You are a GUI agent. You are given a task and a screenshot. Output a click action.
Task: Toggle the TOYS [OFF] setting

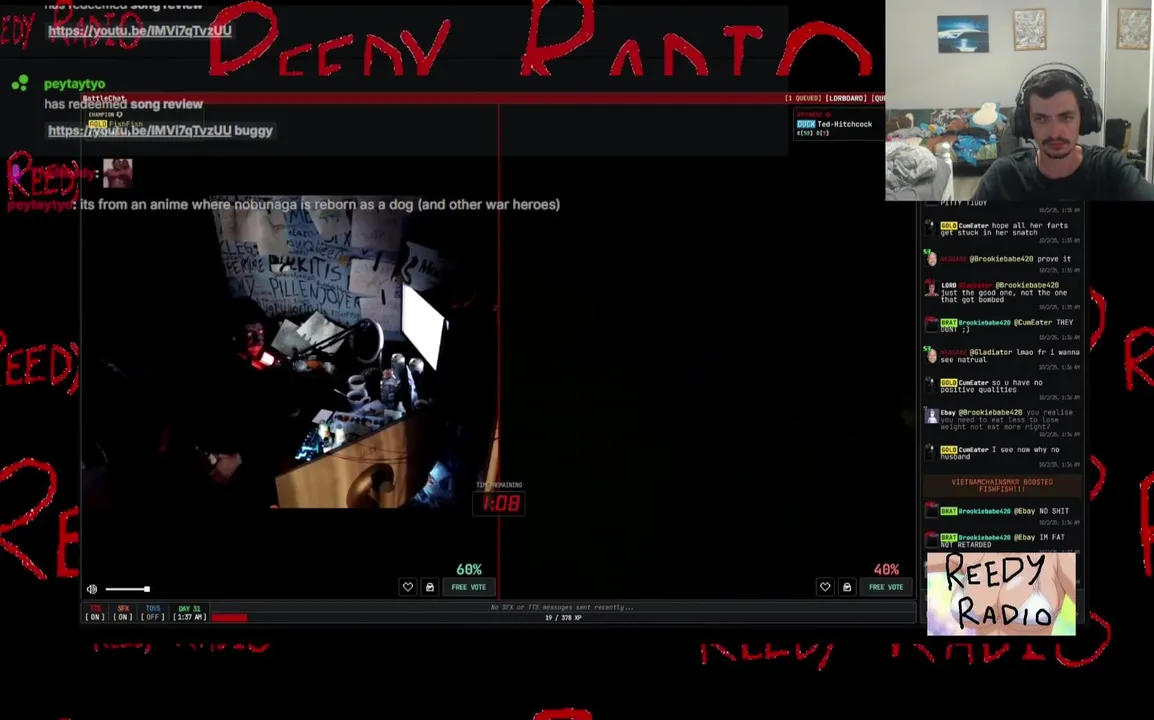click(152, 613)
